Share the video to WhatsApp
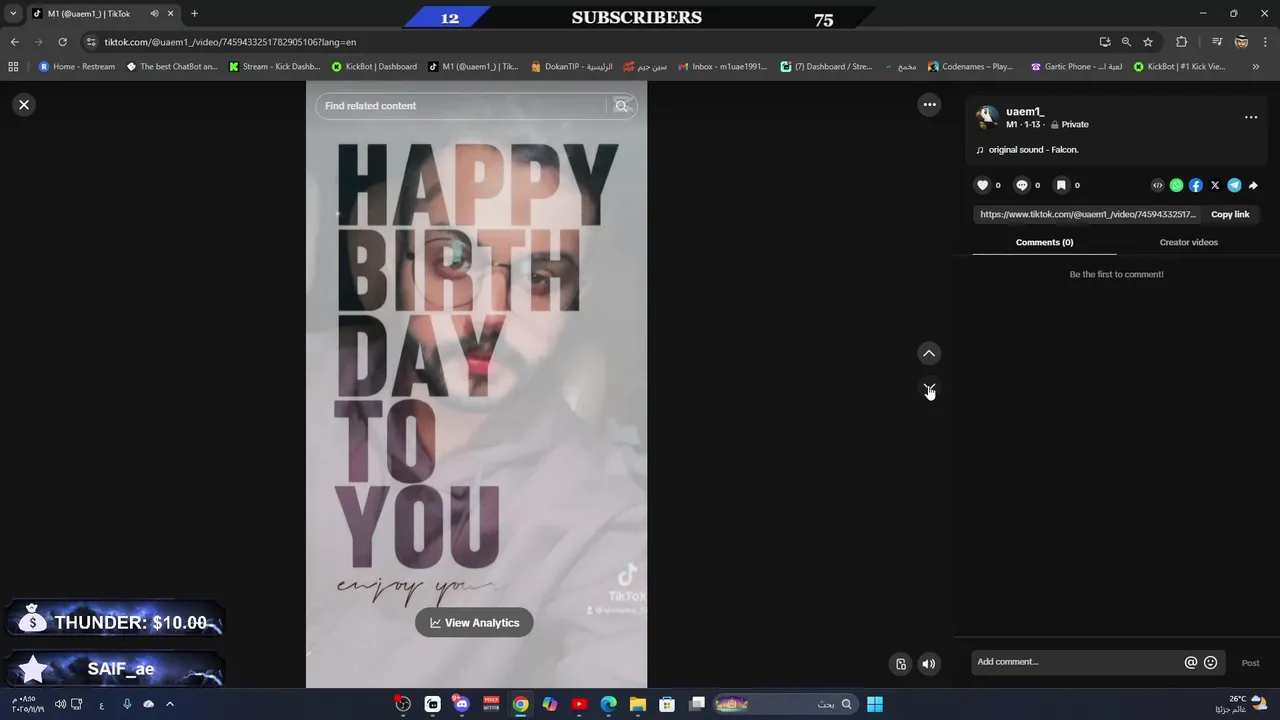1280x720 pixels. [1177, 185]
